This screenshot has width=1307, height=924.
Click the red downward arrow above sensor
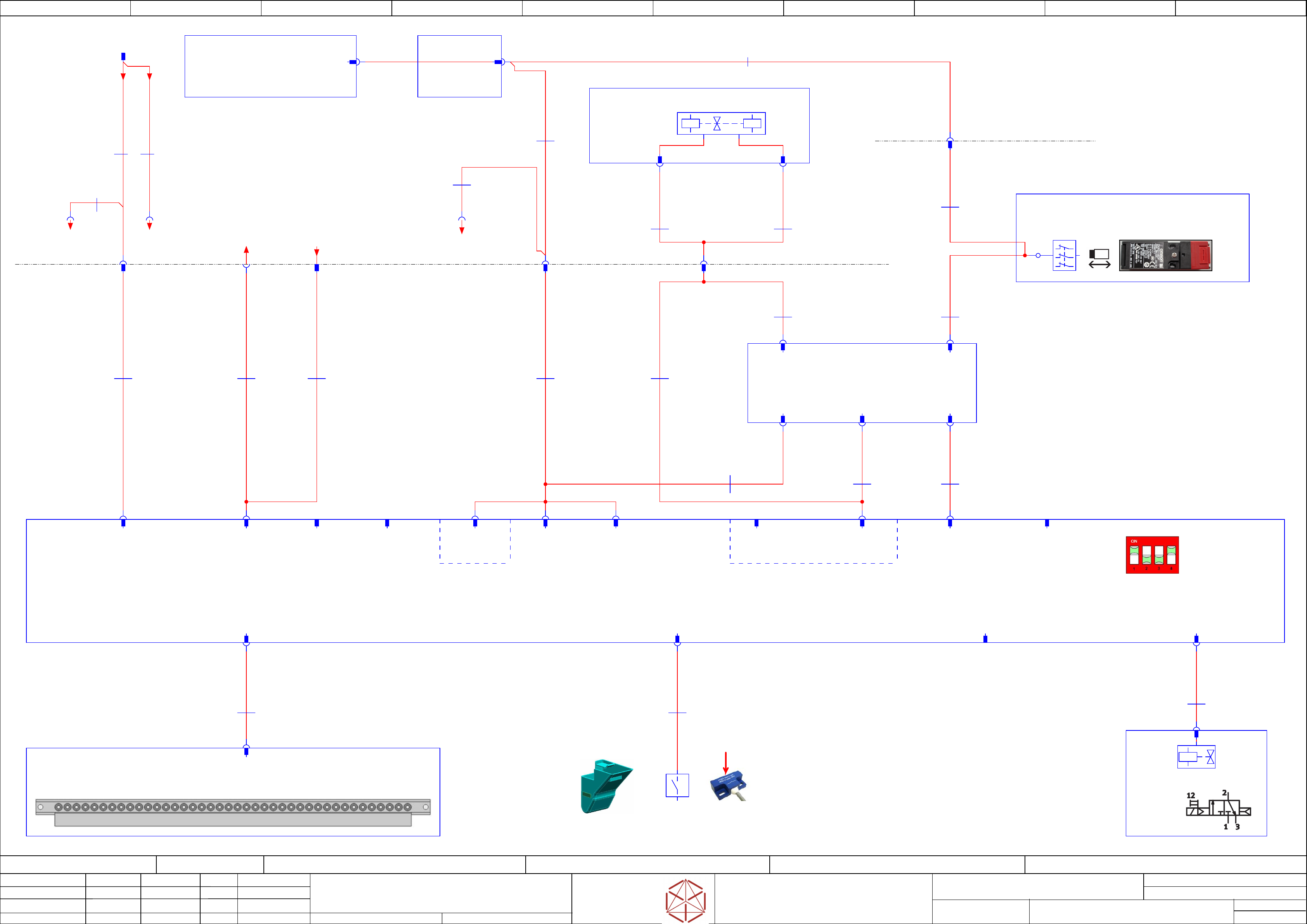tap(726, 763)
